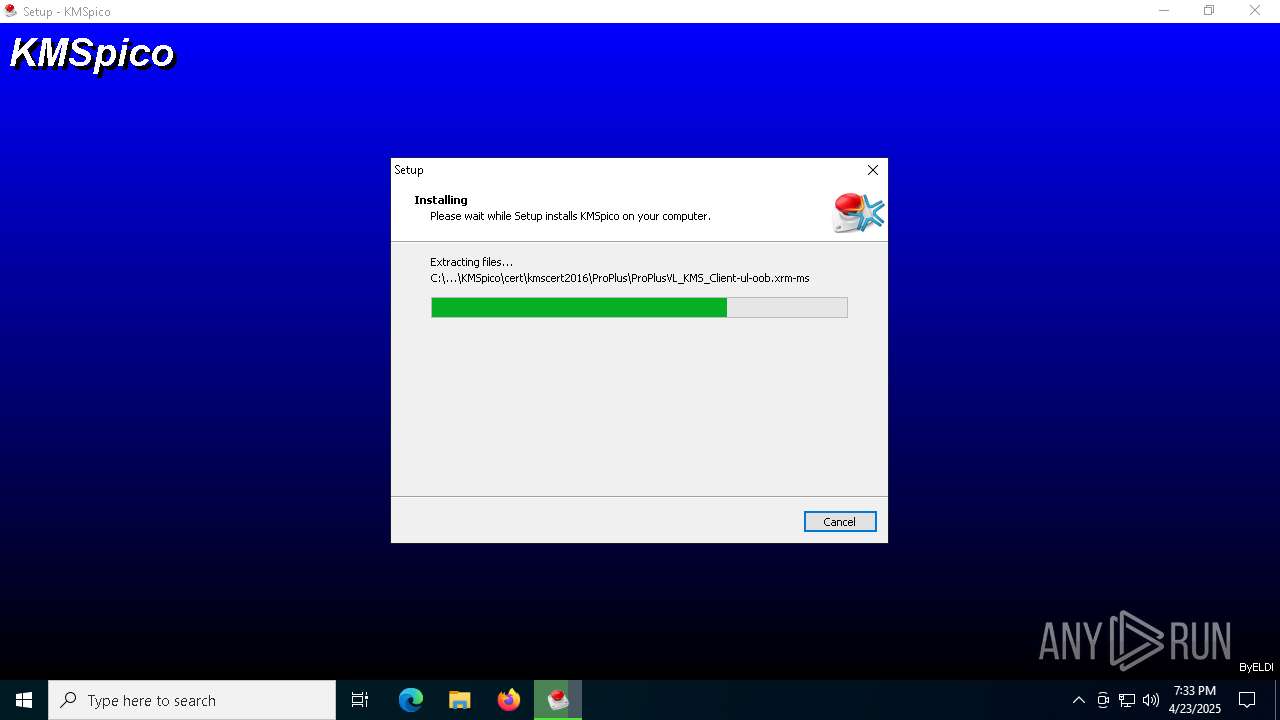Show hidden system tray icons

1078,700
